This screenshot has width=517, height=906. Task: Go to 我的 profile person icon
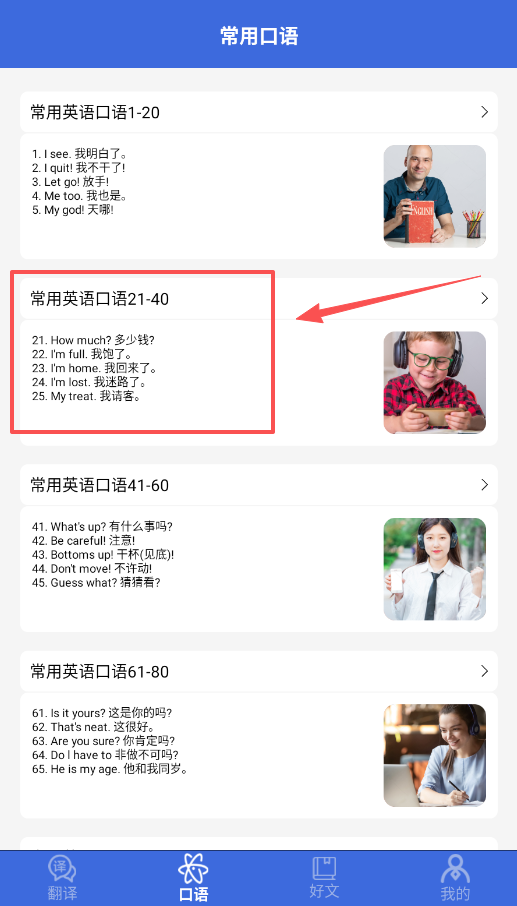pos(455,870)
